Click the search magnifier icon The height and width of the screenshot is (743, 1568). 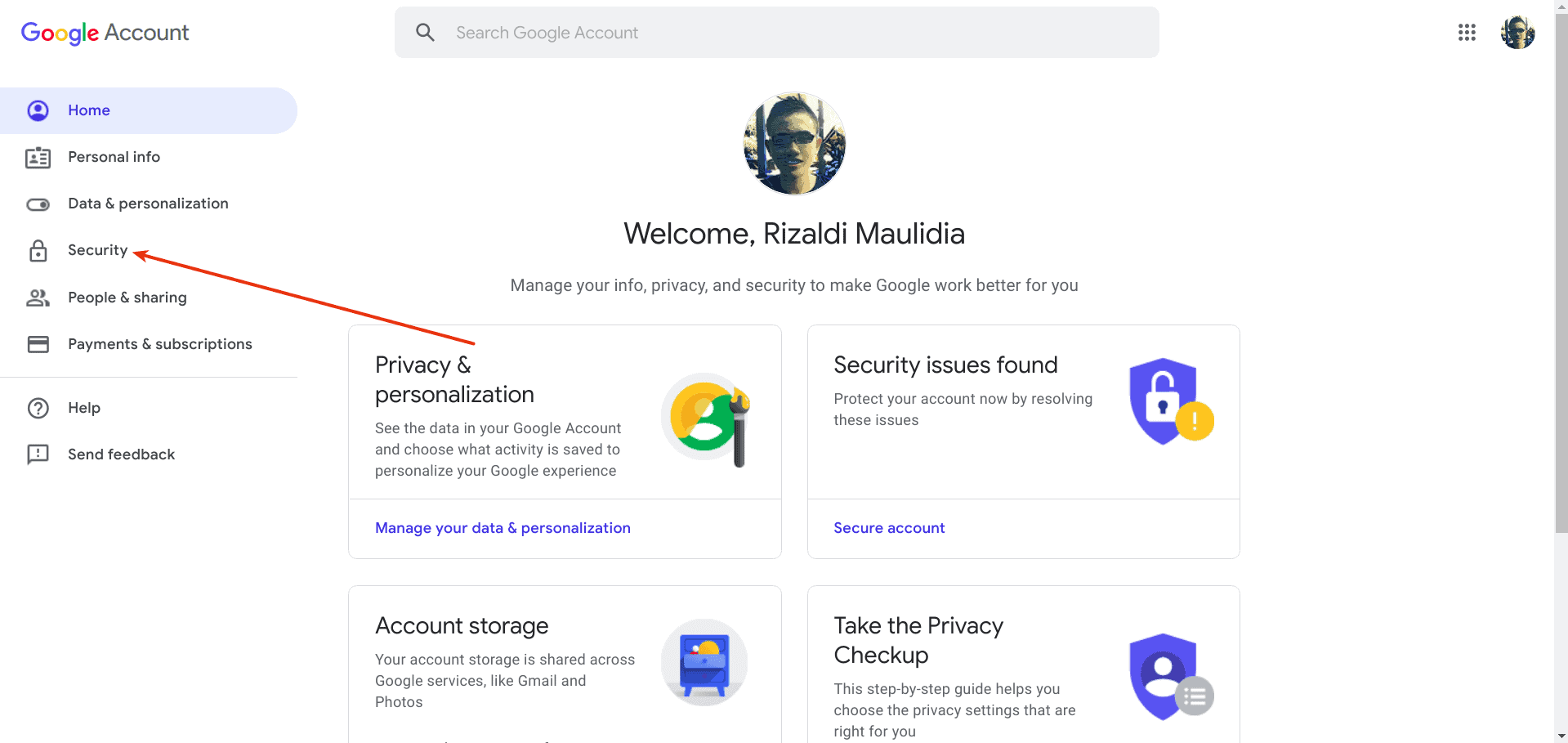tap(425, 33)
